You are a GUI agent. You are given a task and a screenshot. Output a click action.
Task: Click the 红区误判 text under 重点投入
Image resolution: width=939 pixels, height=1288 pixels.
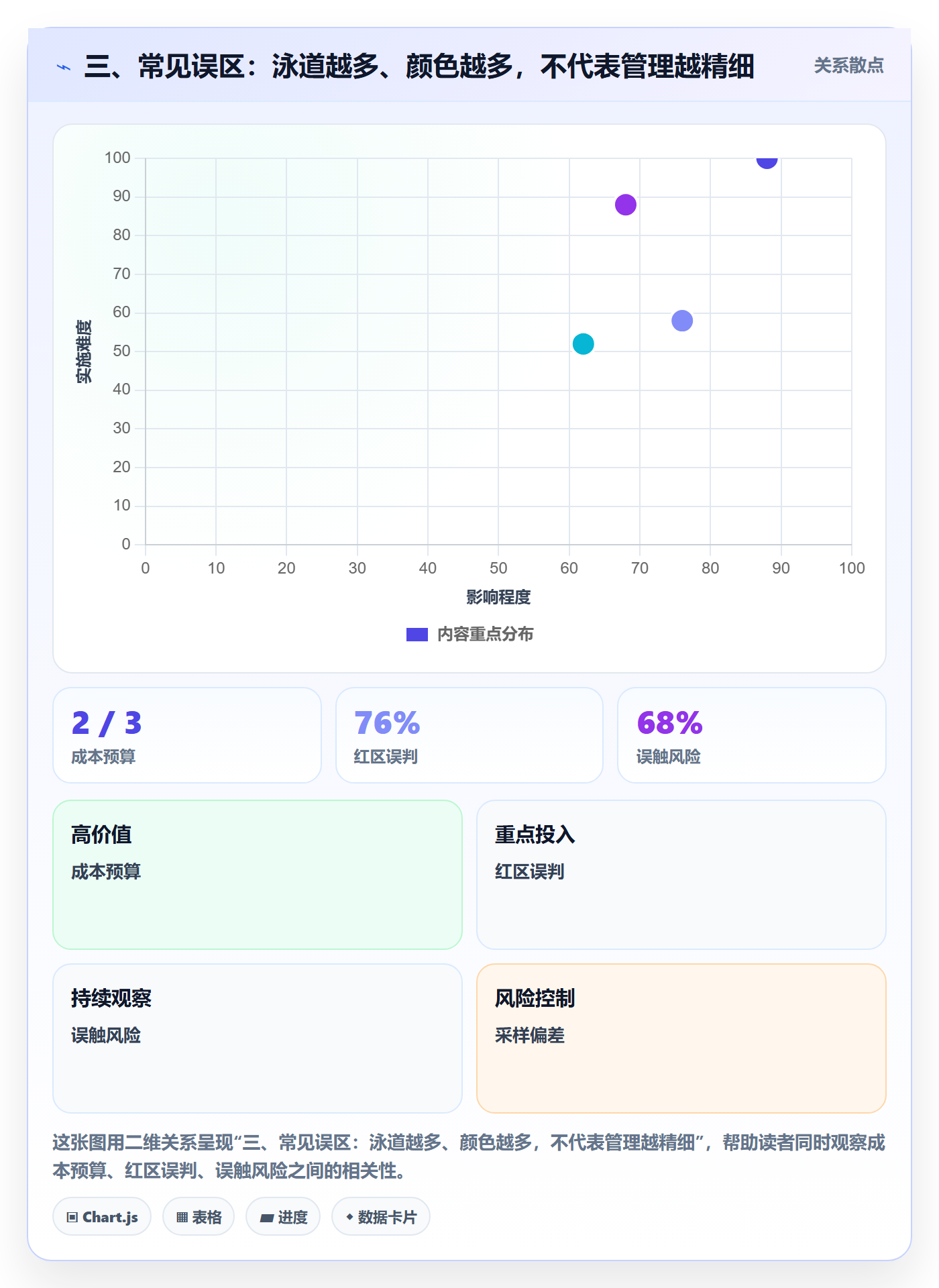(x=530, y=871)
